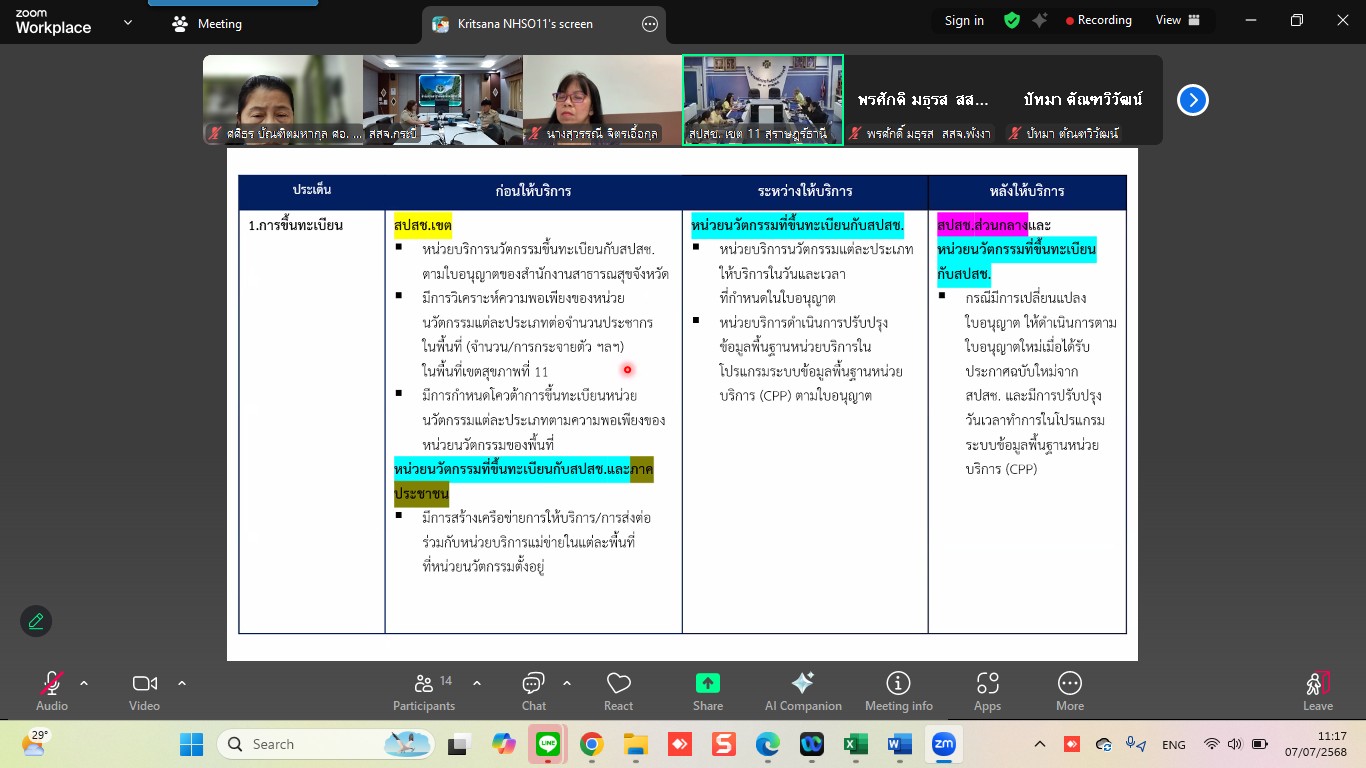Show next participants with blue arrow
The width and height of the screenshot is (1366, 768).
(1192, 100)
